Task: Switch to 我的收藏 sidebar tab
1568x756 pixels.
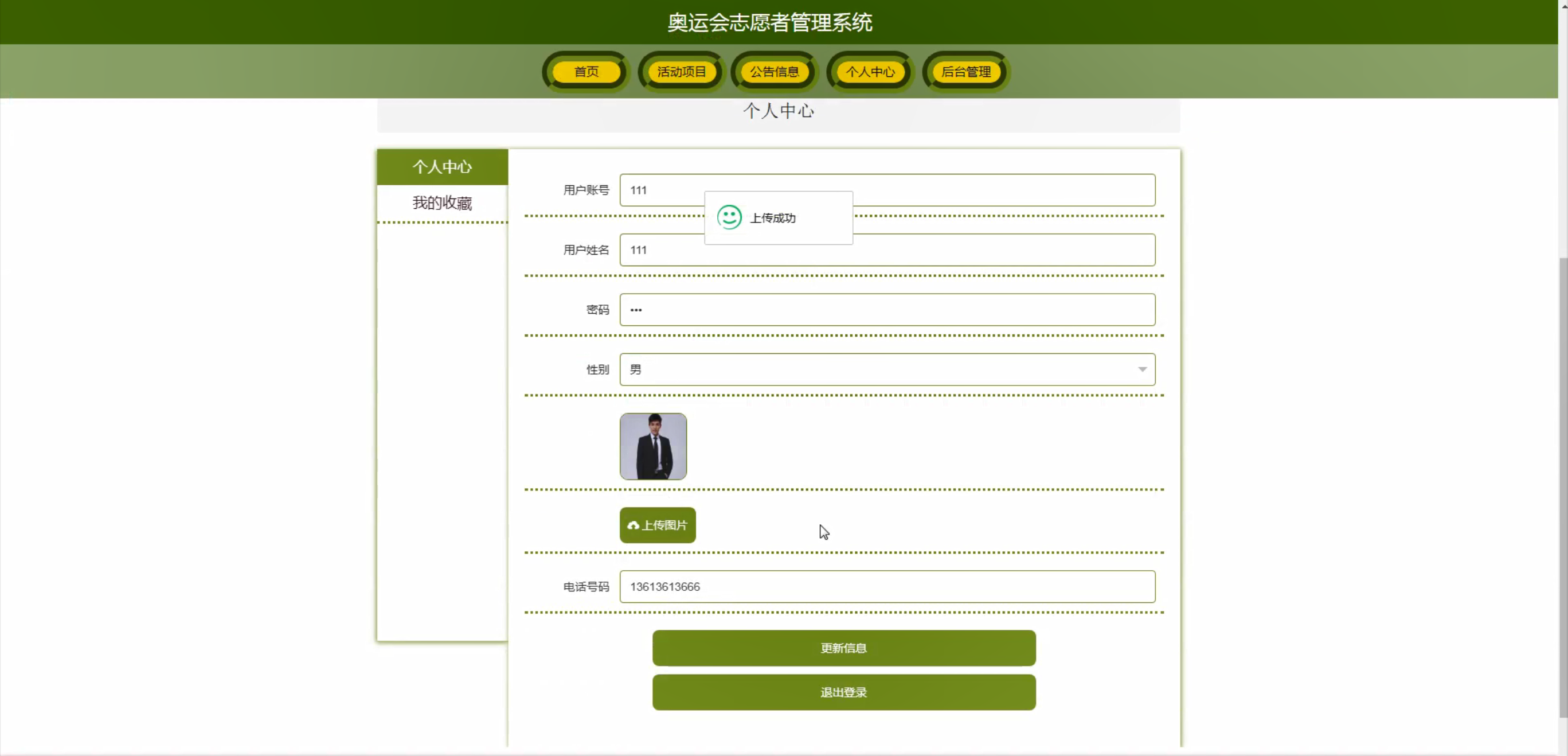Action: click(442, 203)
